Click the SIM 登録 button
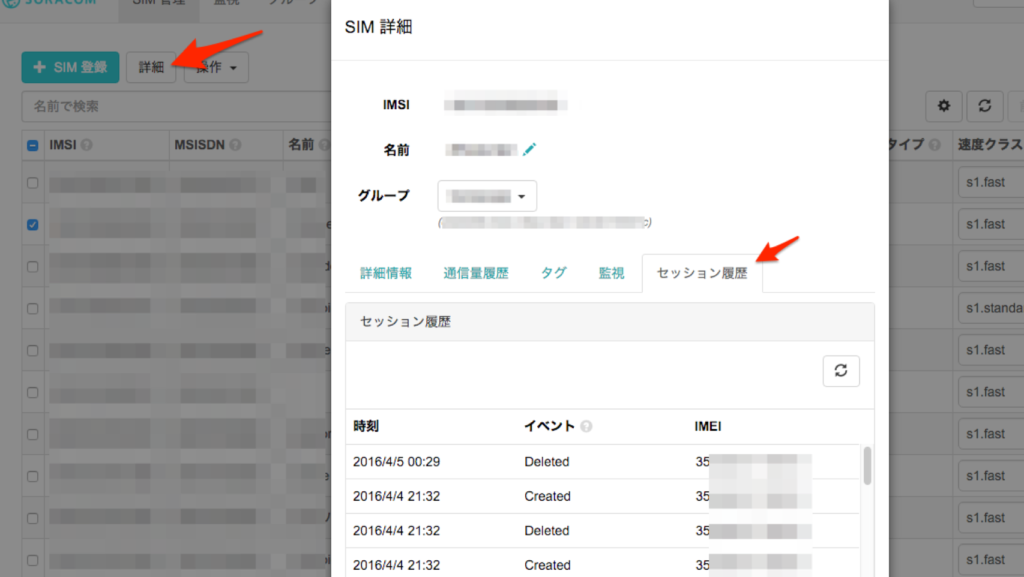Viewport: 1024px width, 577px height. [x=70, y=67]
